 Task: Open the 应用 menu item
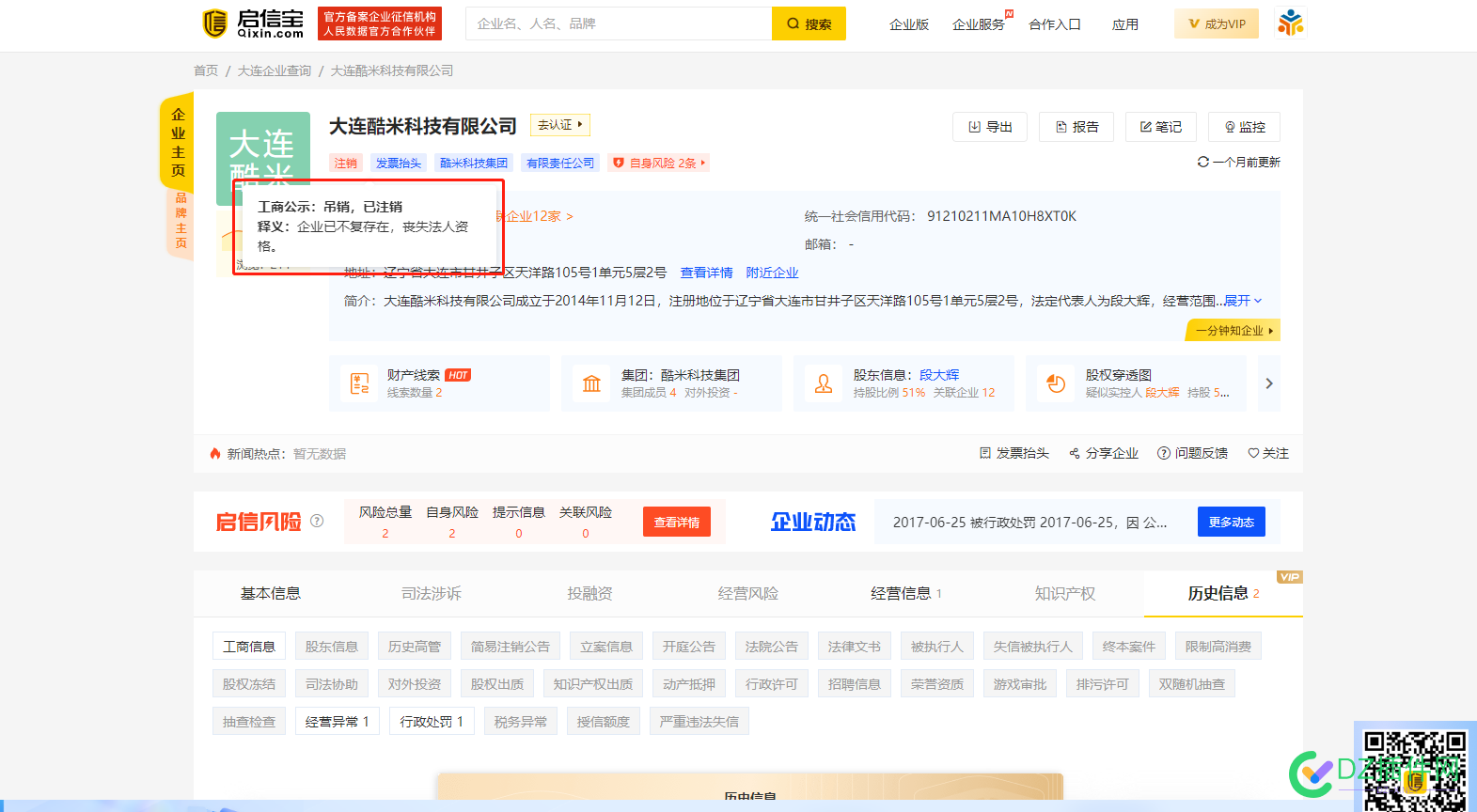(1125, 24)
